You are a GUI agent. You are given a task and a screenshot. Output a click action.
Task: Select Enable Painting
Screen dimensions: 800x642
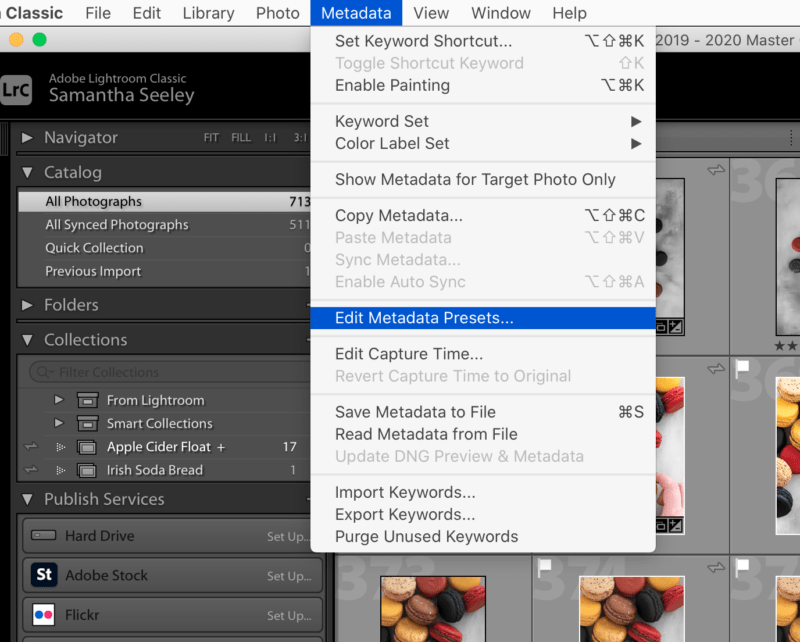(x=483, y=85)
